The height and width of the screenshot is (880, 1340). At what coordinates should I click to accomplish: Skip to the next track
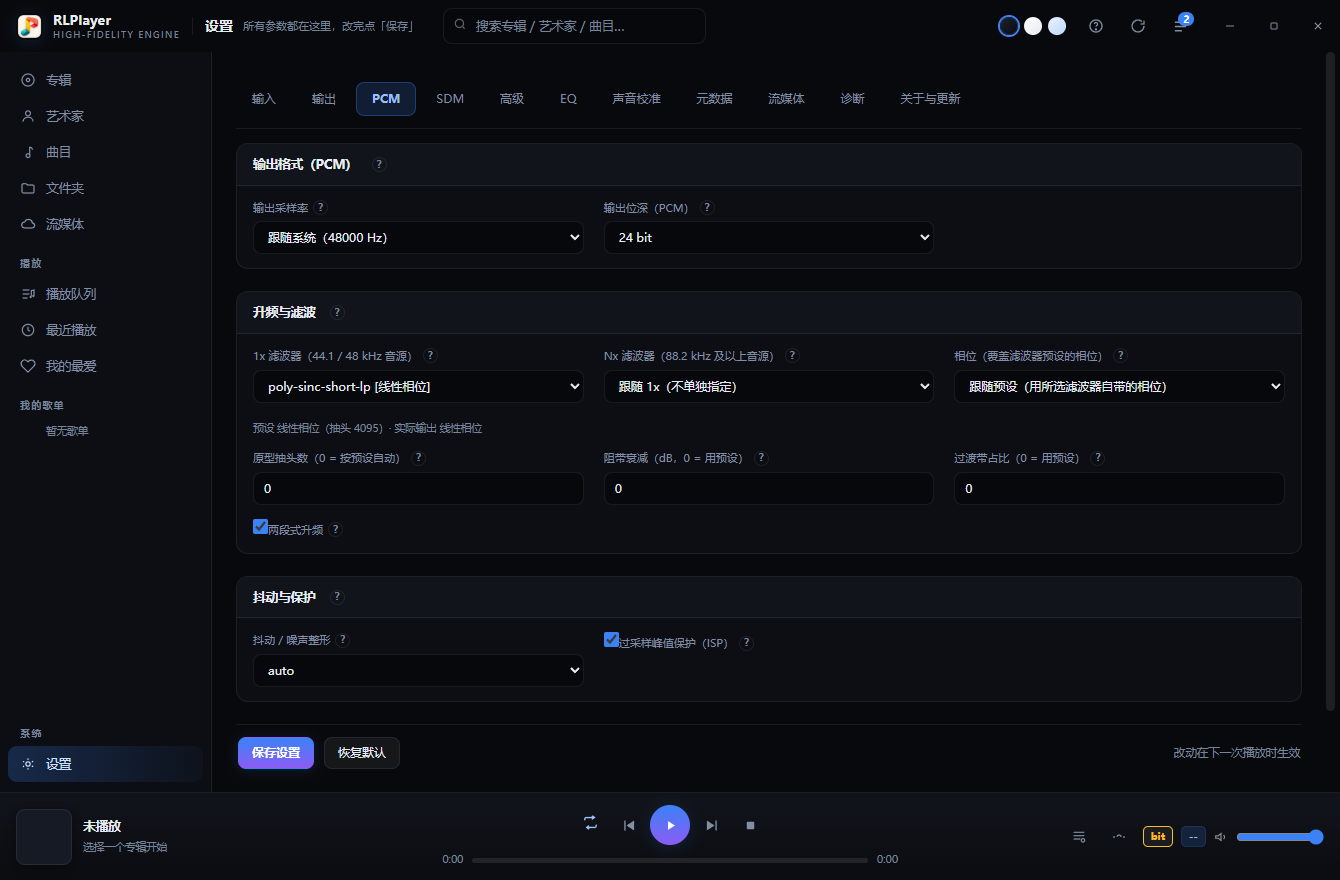(x=712, y=825)
